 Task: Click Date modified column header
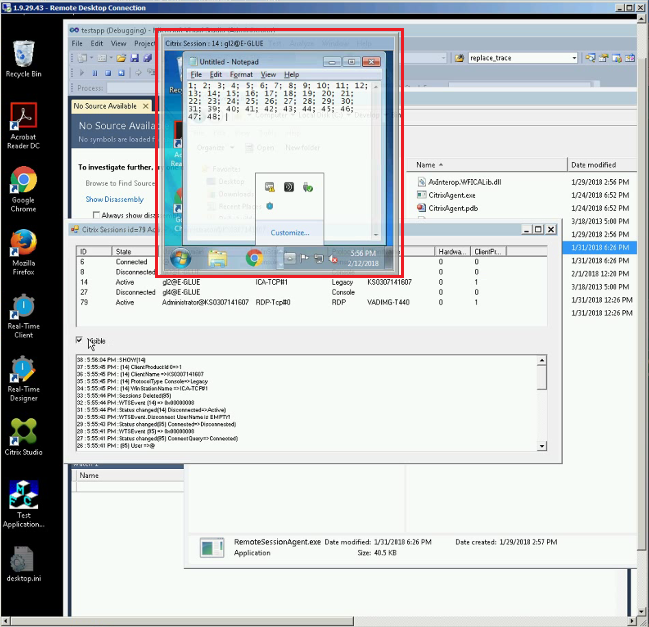pos(601,165)
